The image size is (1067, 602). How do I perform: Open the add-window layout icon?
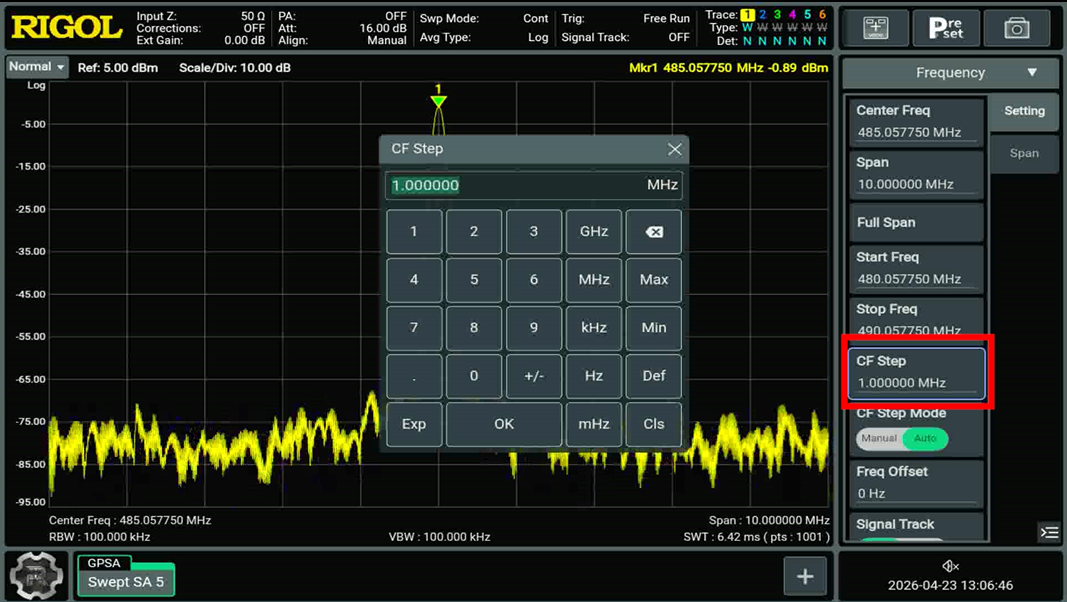click(x=875, y=28)
